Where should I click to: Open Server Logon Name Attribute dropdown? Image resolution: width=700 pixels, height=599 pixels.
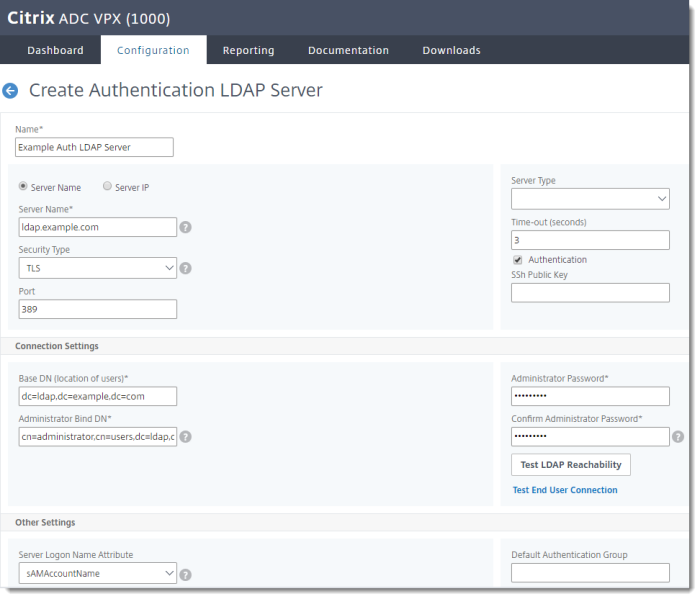click(x=98, y=573)
